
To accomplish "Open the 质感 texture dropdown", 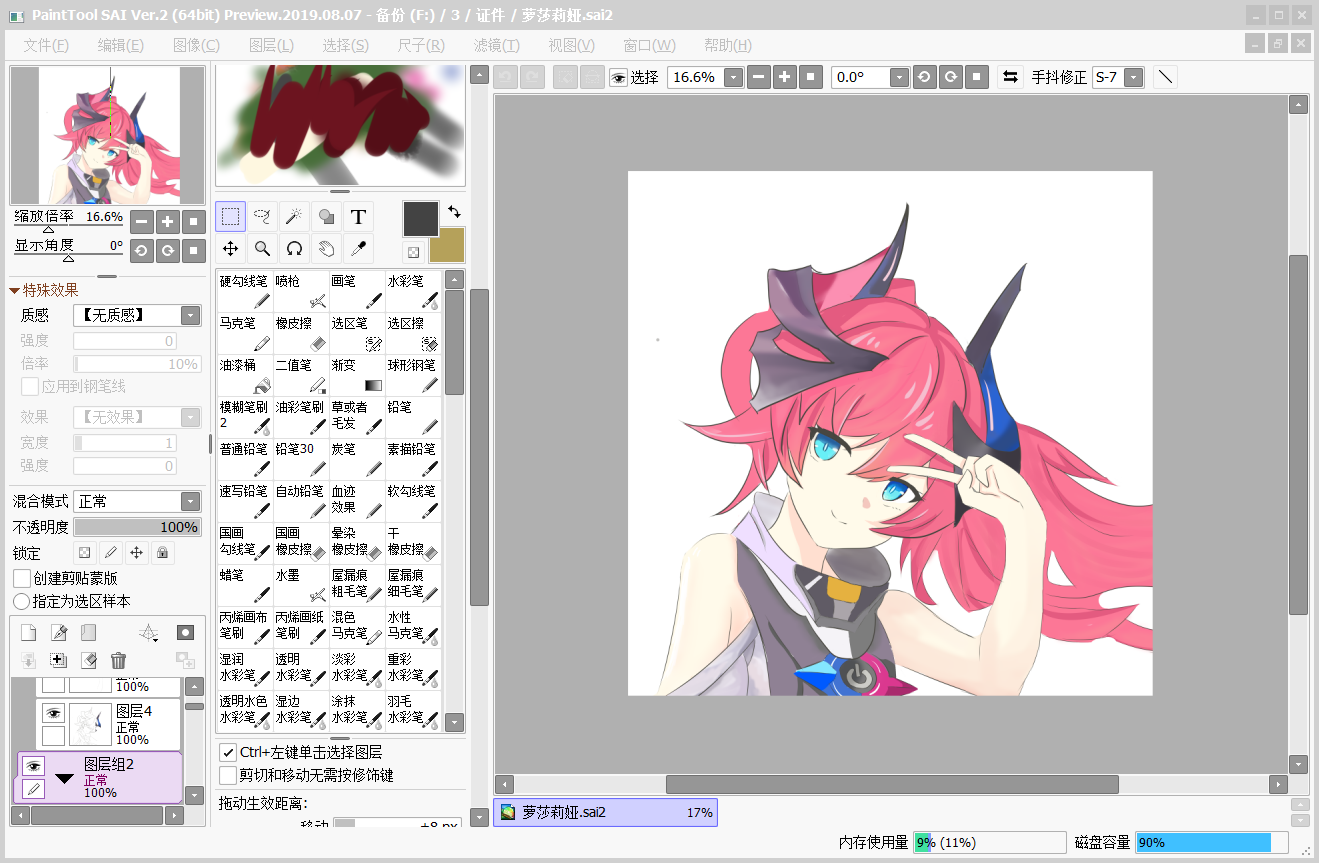I will tap(190, 315).
